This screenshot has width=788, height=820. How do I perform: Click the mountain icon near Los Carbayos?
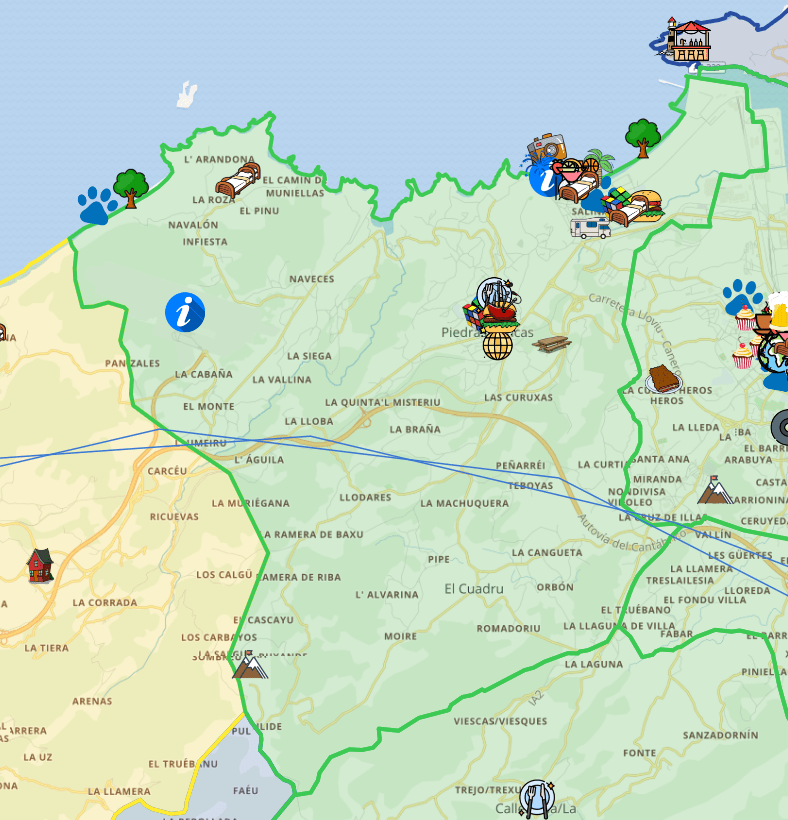point(250,664)
